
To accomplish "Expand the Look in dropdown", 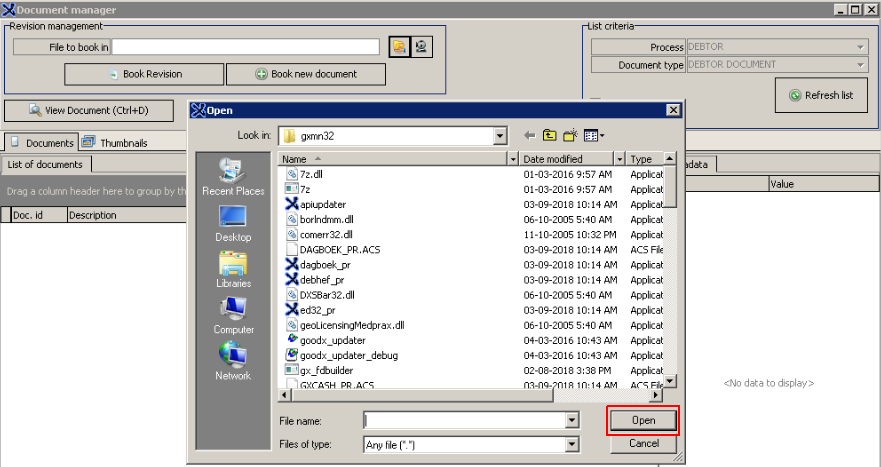I will [x=500, y=135].
